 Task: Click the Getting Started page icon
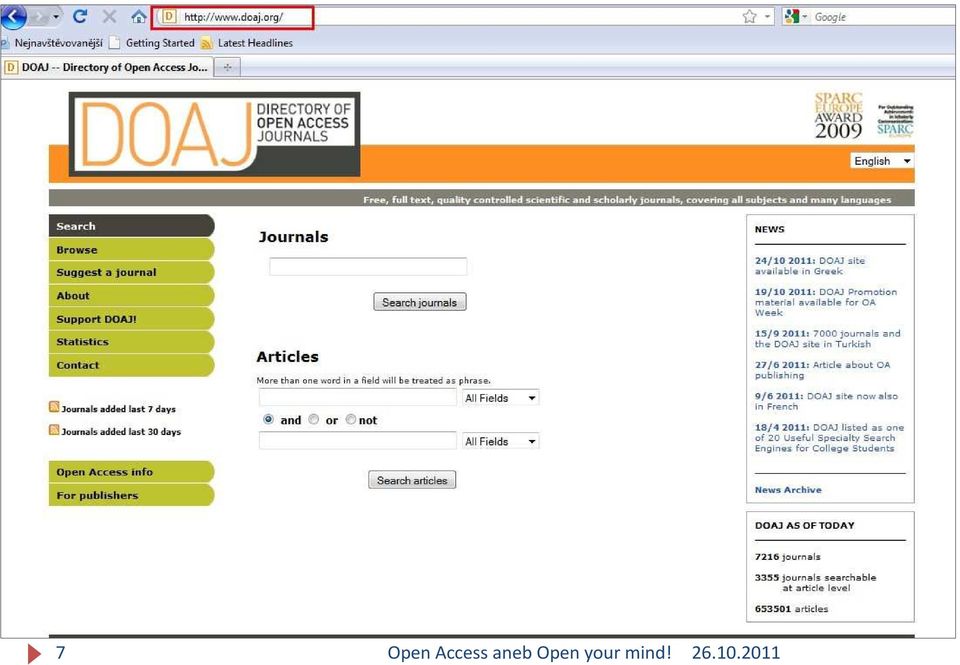pyautogui.click(x=114, y=43)
